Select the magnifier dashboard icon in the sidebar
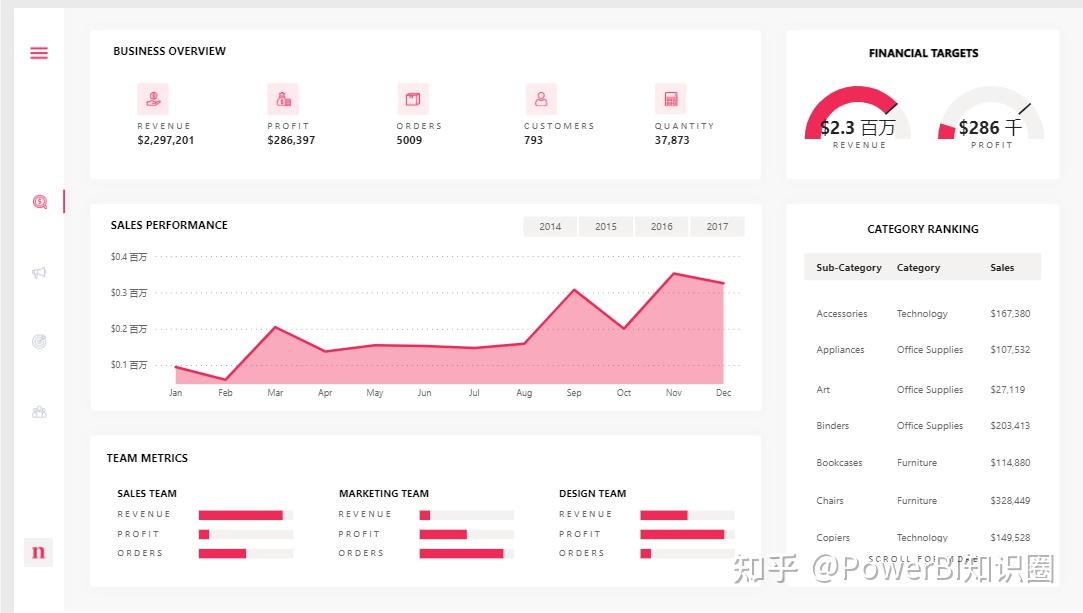 pyautogui.click(x=39, y=201)
